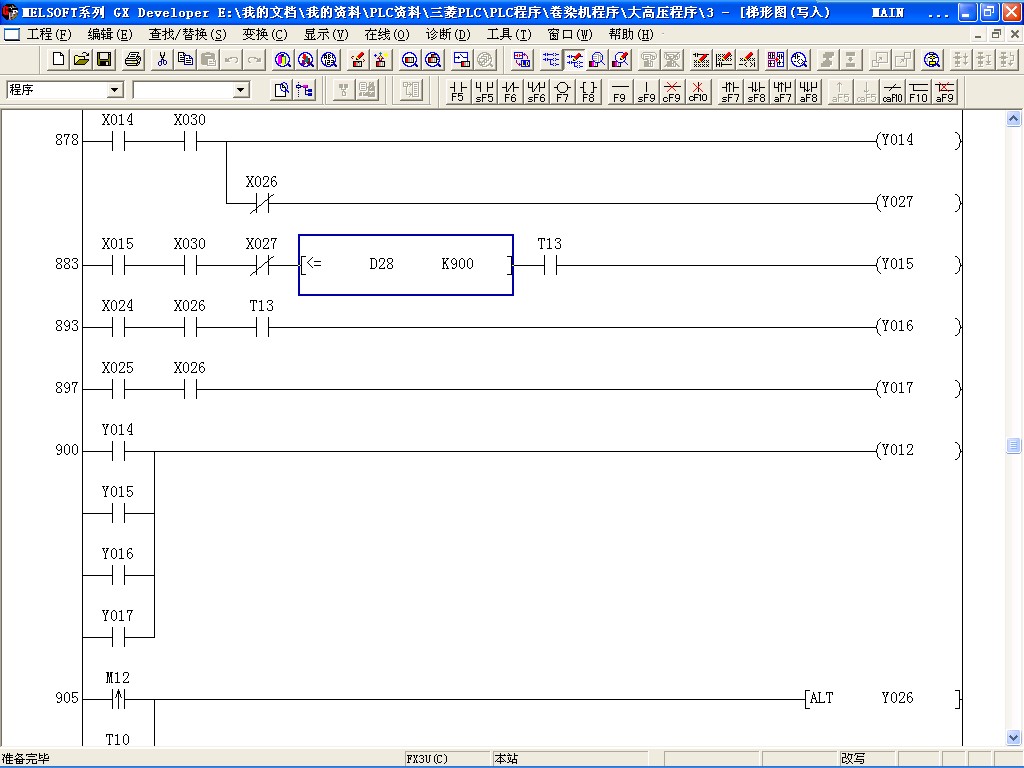
Task: Open the 编辑(E) menu
Action: pyautogui.click(x=110, y=34)
